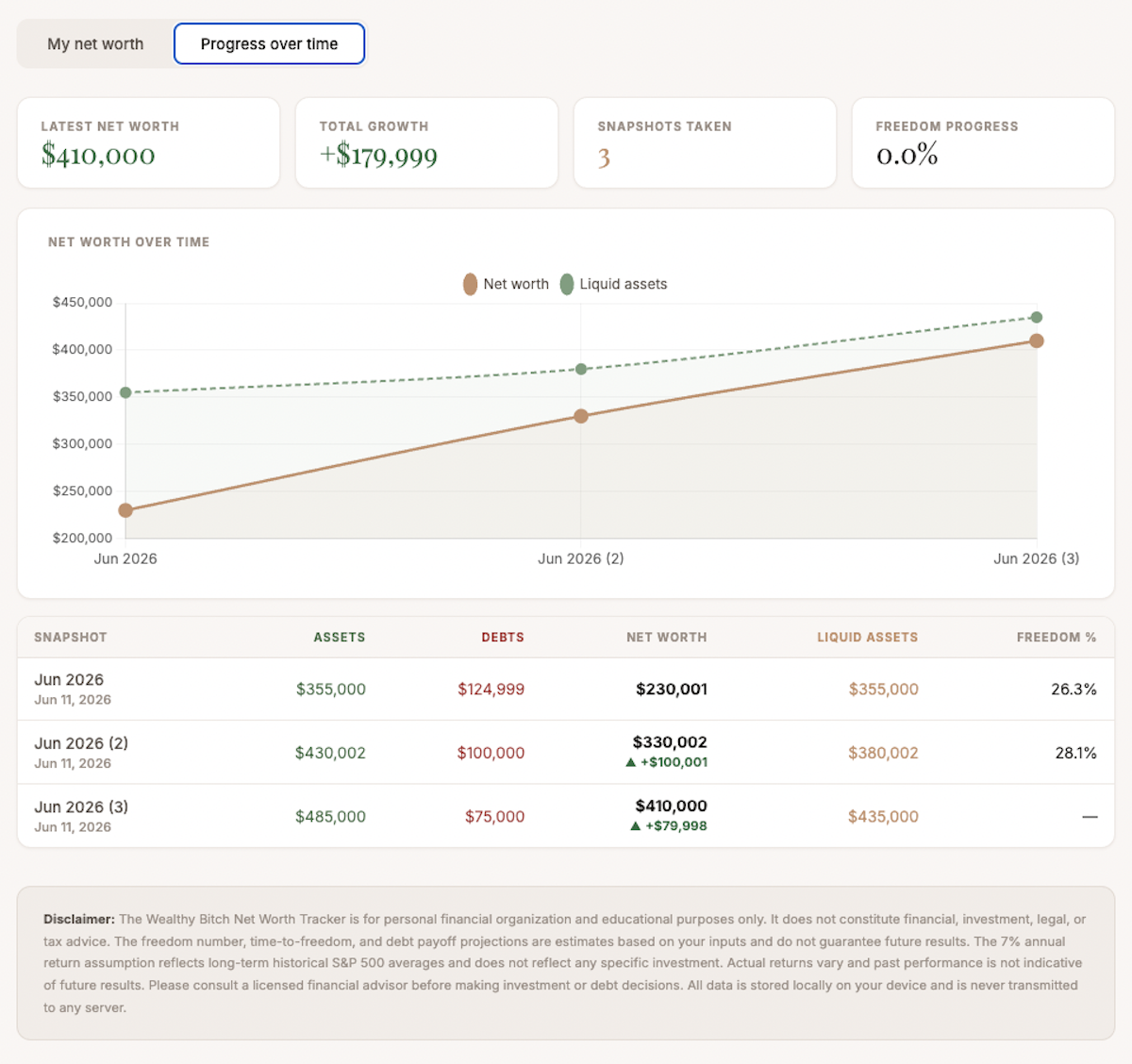Click the $435,000 liquid assets cell

point(883,817)
